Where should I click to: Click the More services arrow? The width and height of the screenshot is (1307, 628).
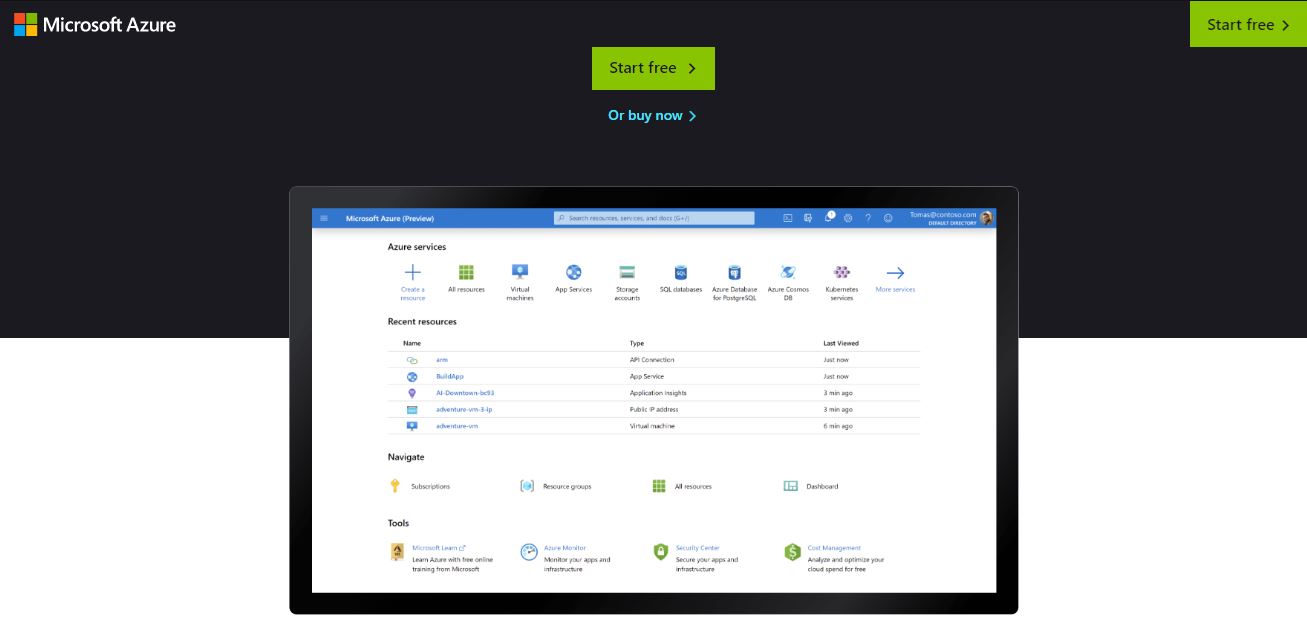coord(895,272)
